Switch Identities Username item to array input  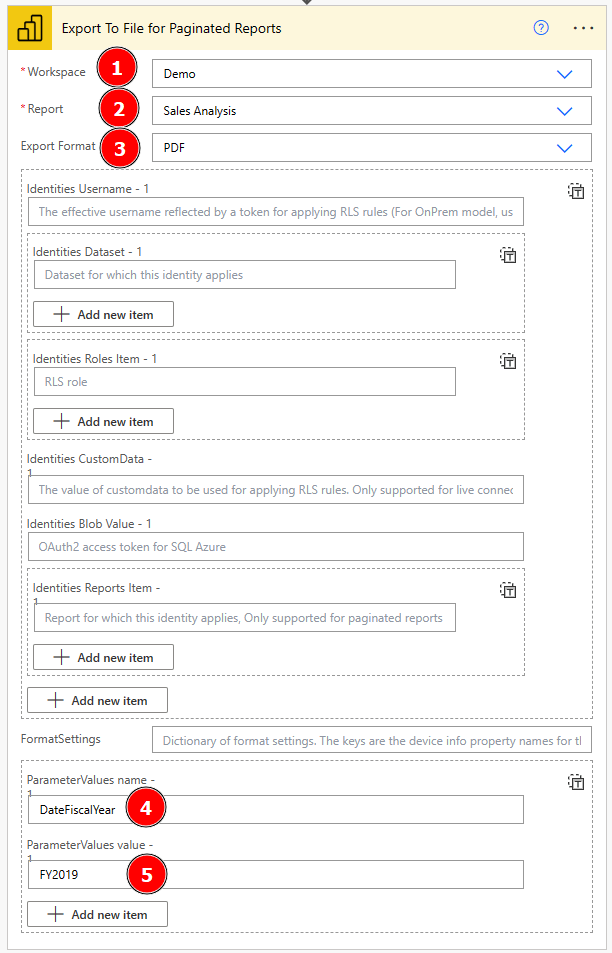(x=576, y=191)
